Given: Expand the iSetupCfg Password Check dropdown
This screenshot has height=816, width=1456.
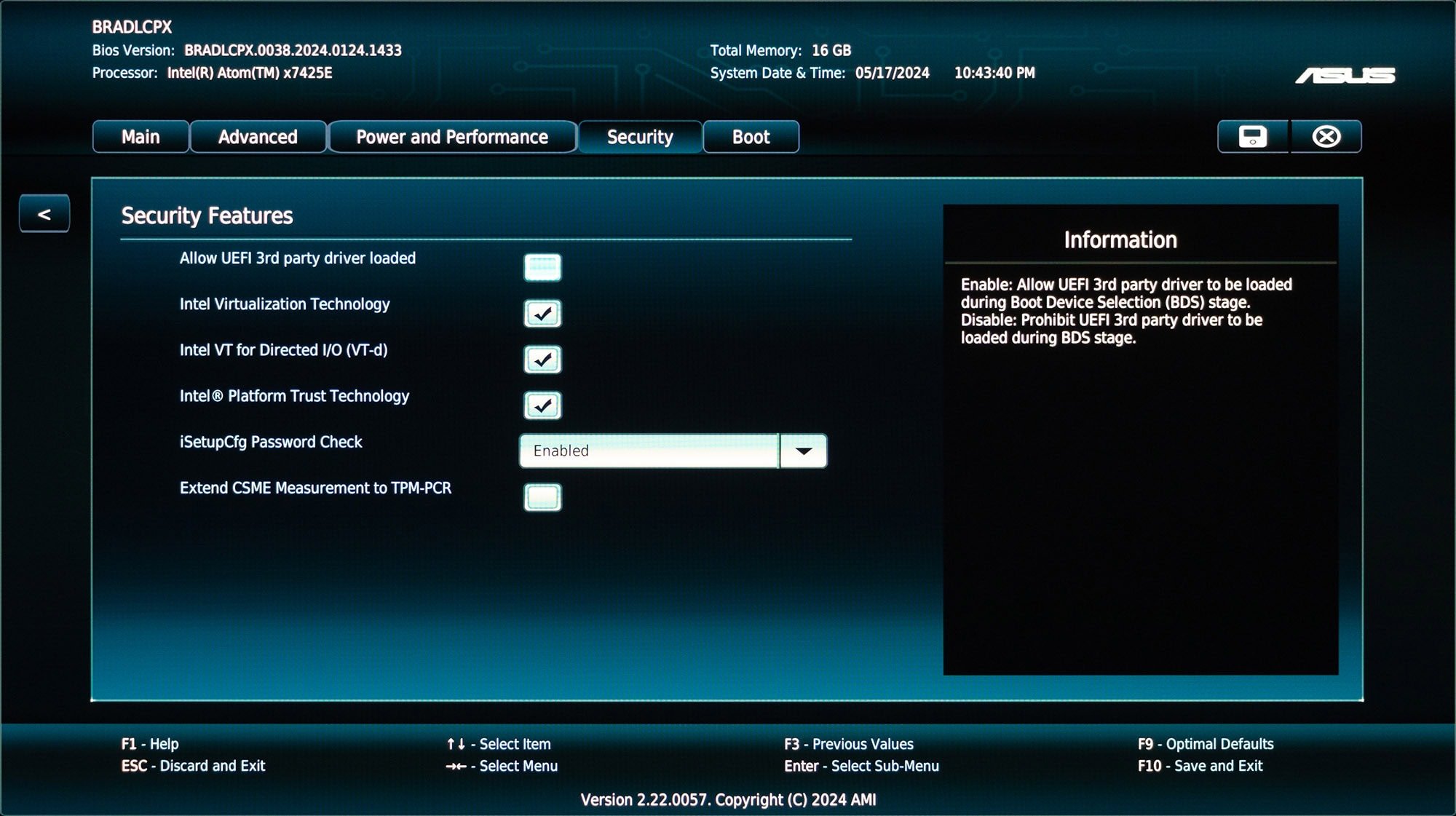Looking at the screenshot, I should coord(805,451).
